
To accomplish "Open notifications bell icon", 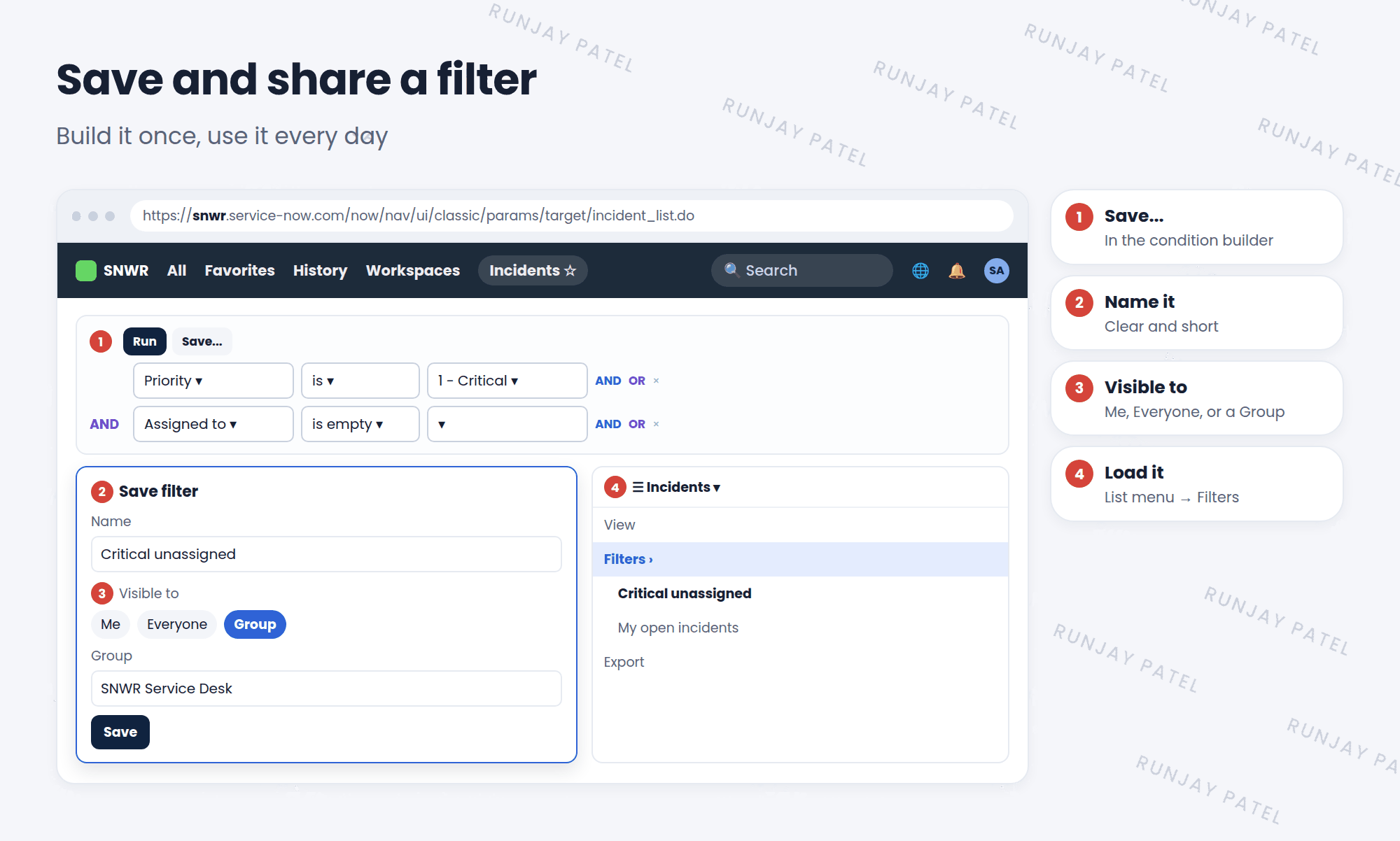I will [x=957, y=271].
